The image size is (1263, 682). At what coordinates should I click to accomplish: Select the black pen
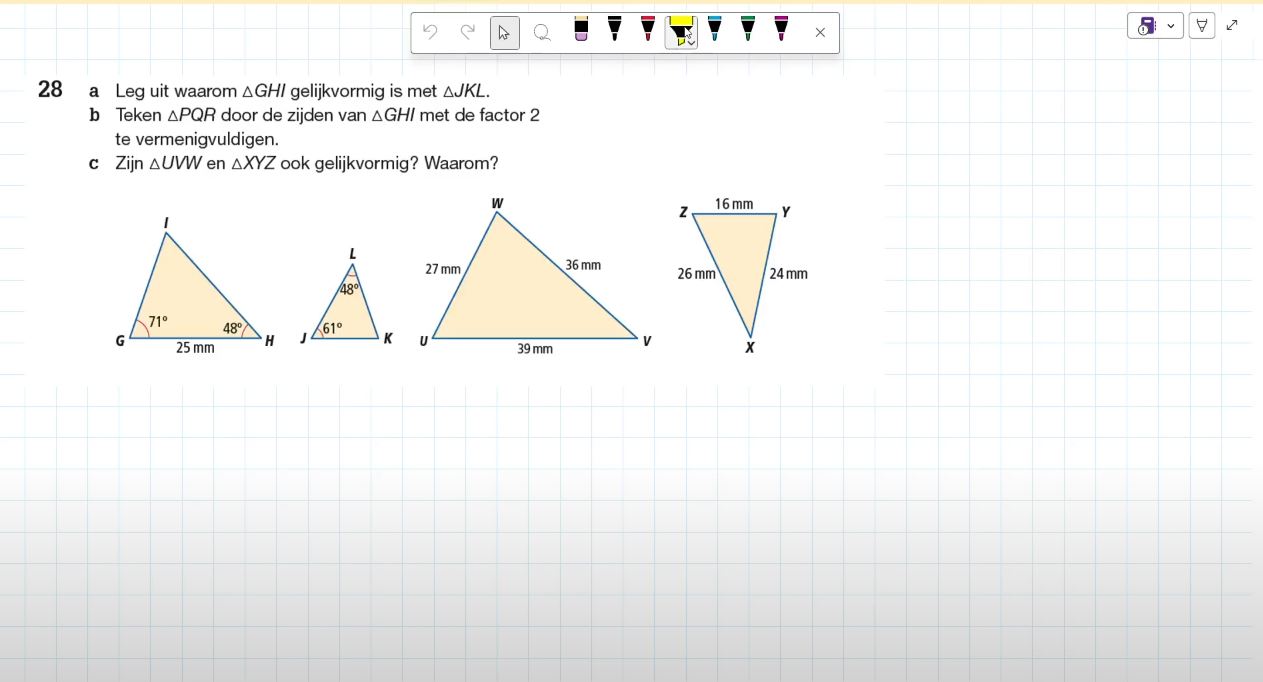tap(614, 30)
